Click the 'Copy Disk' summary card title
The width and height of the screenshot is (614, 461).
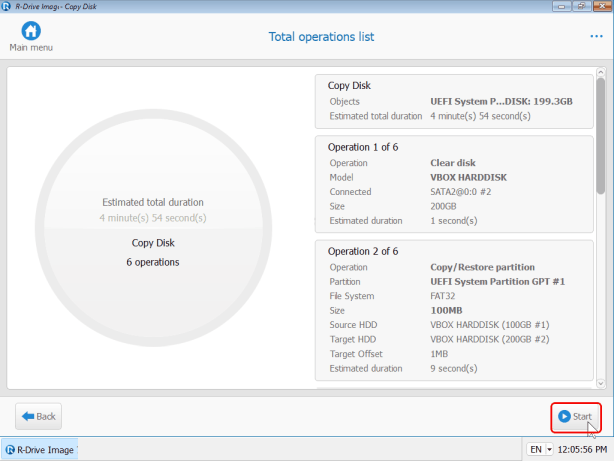349,85
